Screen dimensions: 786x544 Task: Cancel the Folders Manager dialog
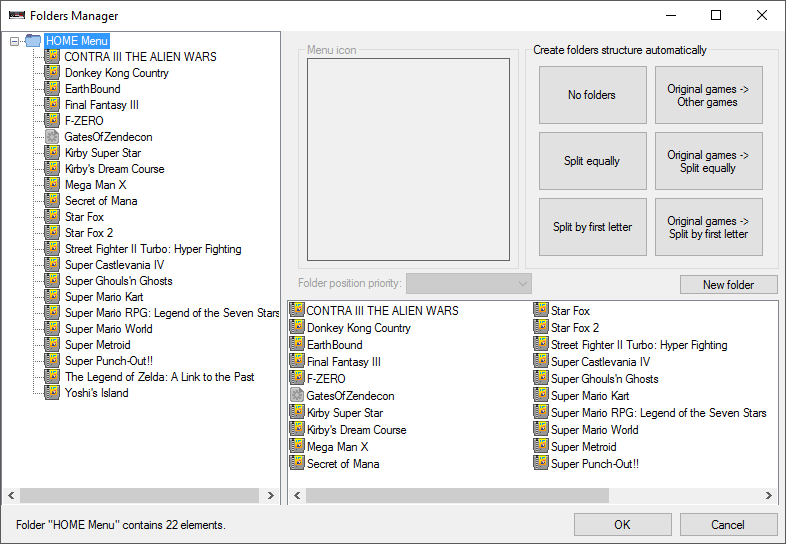728,524
